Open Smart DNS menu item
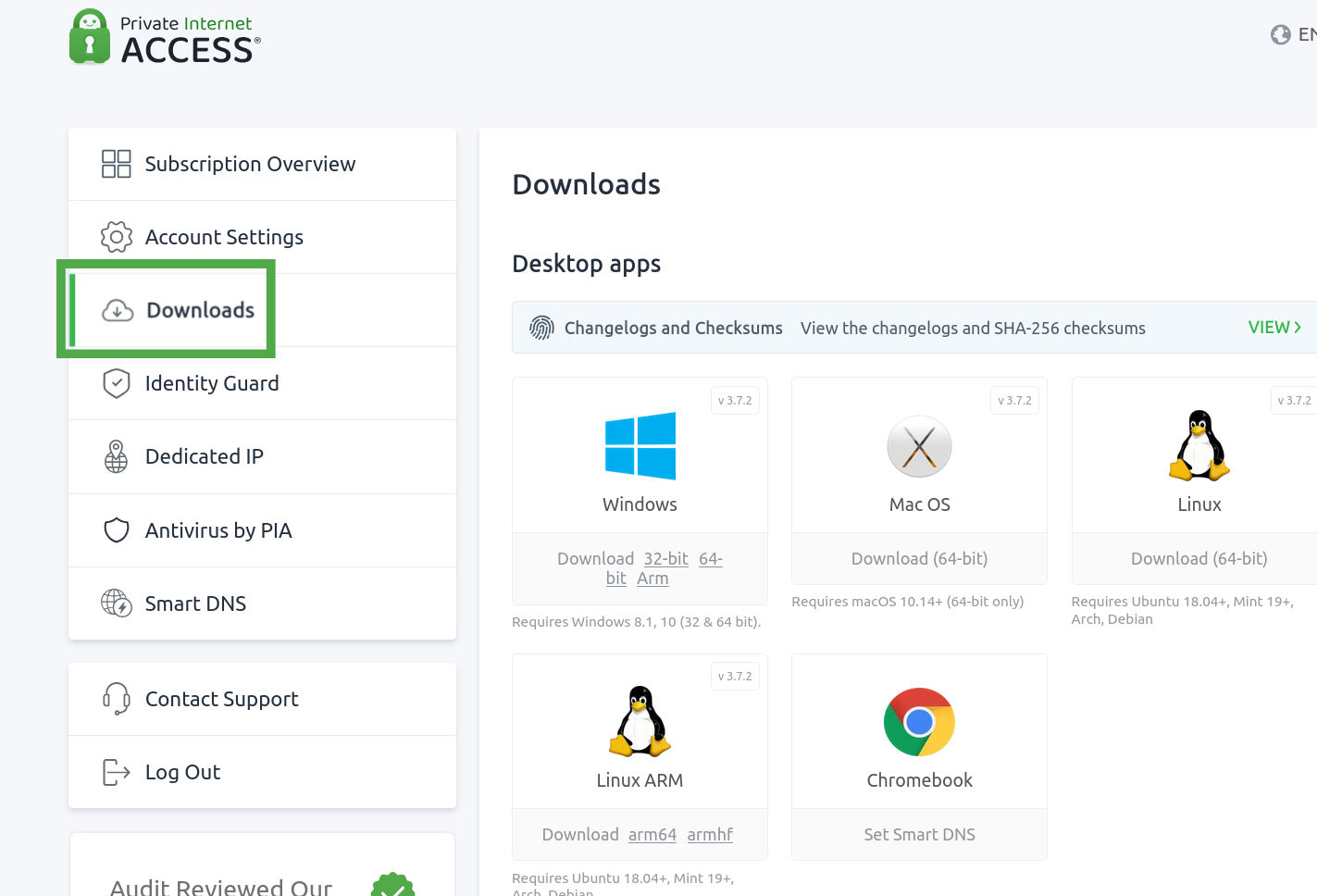 [262, 604]
